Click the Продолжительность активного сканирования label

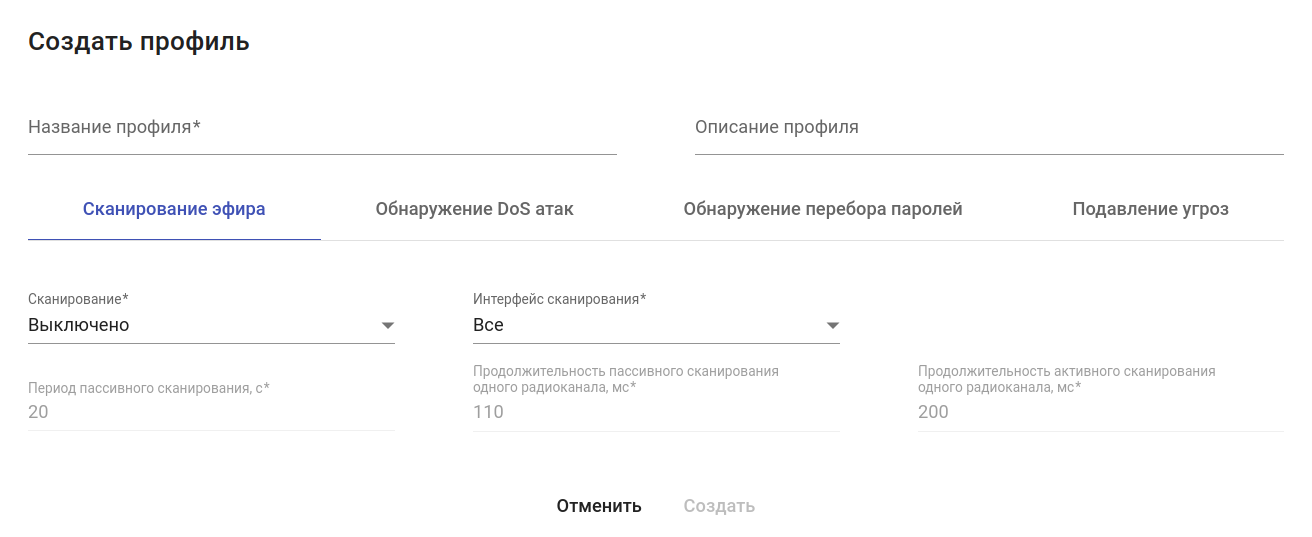pos(1066,378)
